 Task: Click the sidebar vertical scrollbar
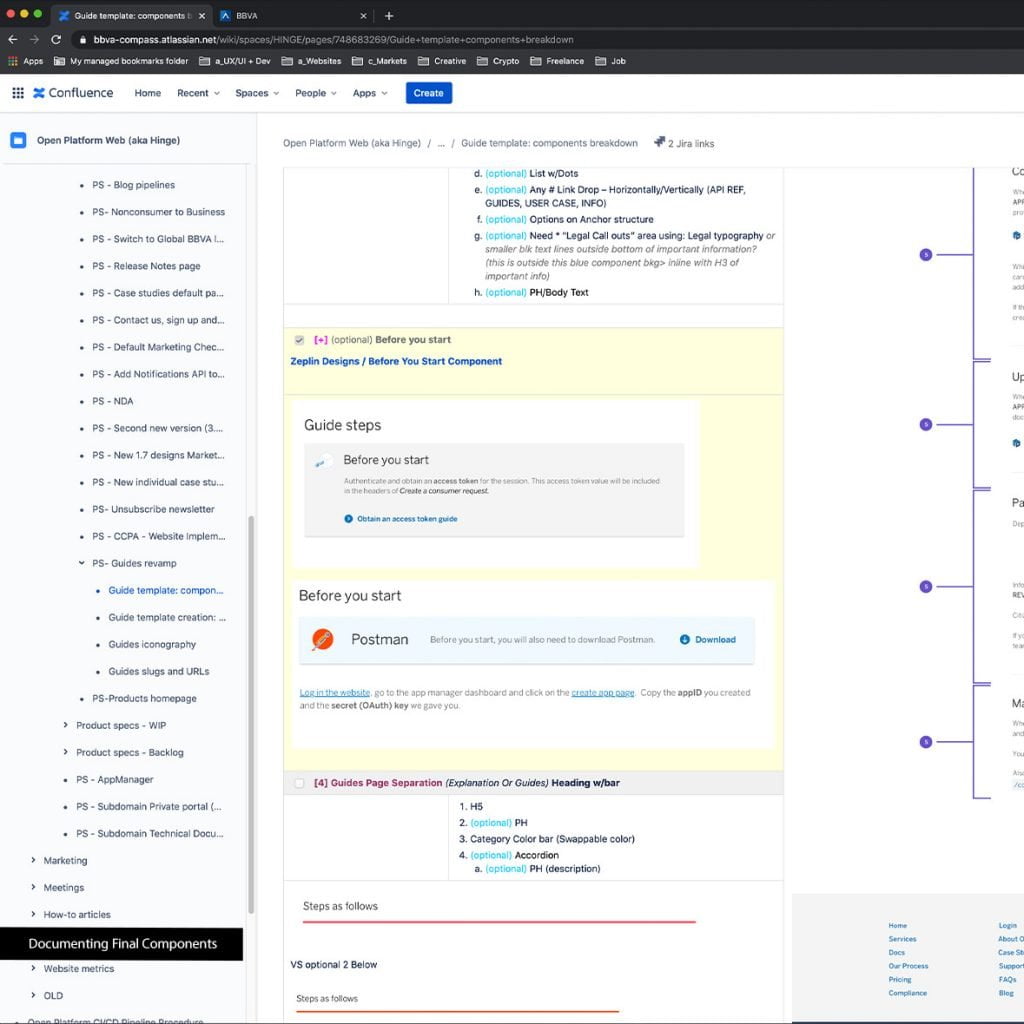coord(251,700)
